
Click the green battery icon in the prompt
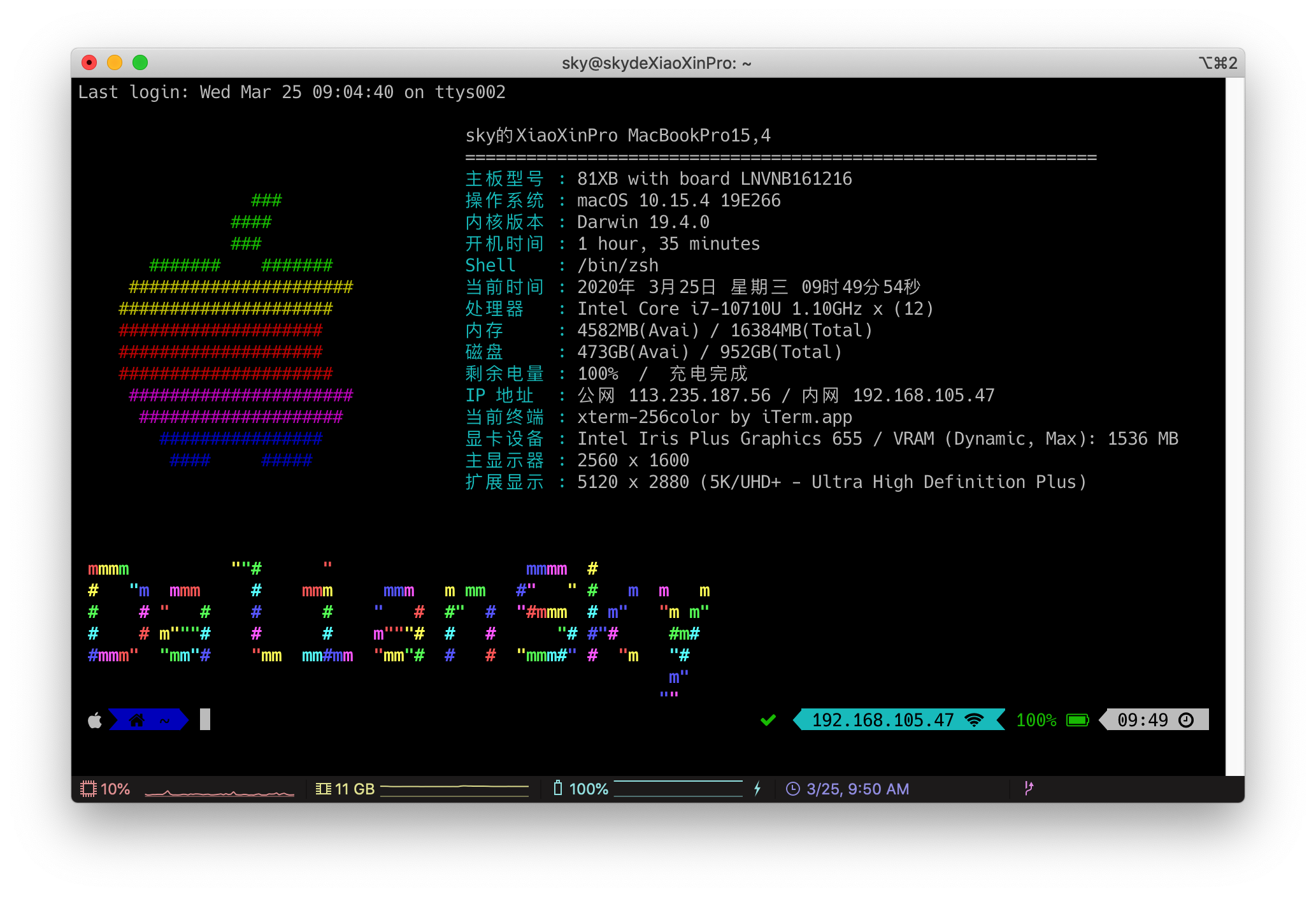(x=1078, y=720)
